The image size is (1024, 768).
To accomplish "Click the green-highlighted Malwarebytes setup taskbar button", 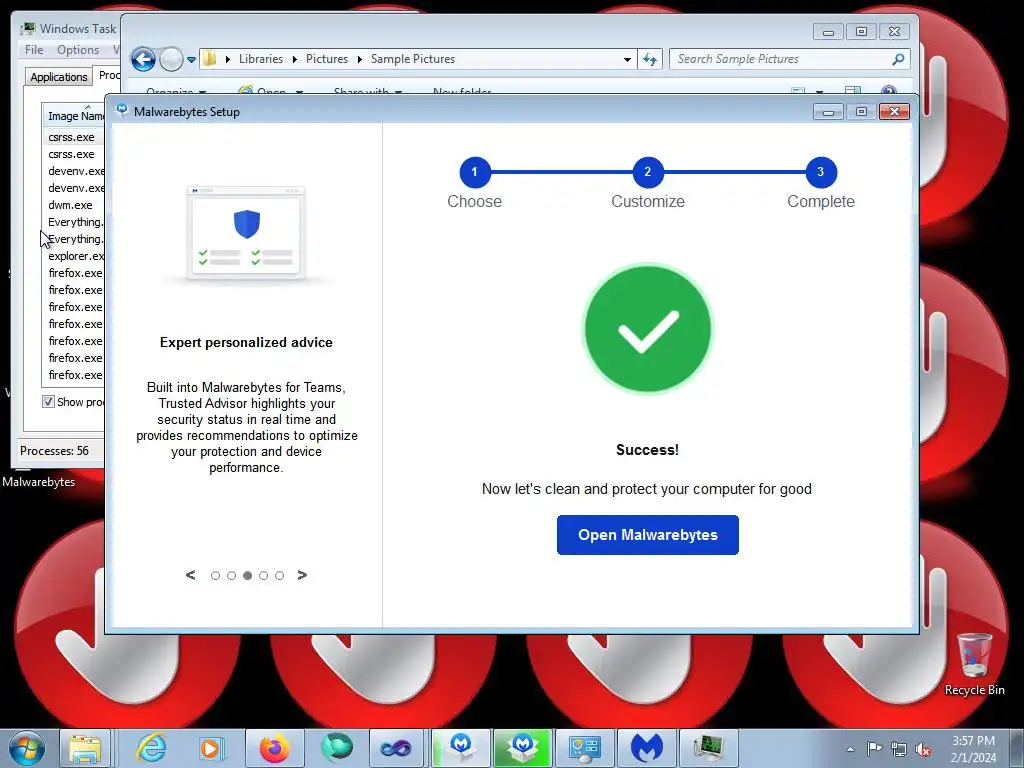I will (x=522, y=748).
